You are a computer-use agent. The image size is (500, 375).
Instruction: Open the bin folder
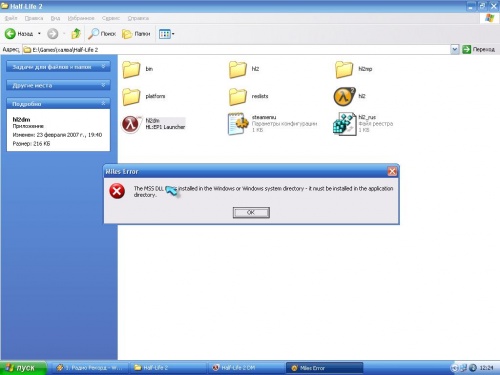(131, 69)
